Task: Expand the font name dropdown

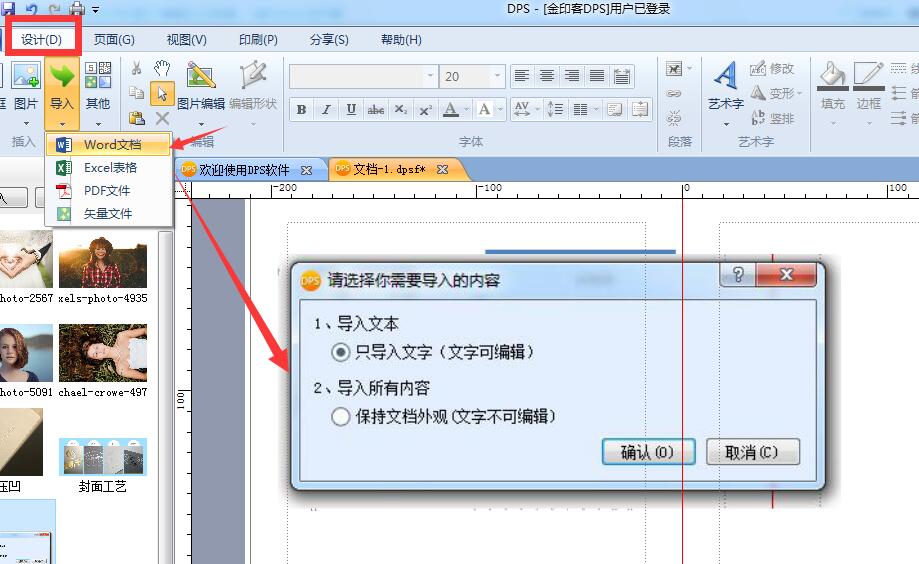Action: (430, 76)
